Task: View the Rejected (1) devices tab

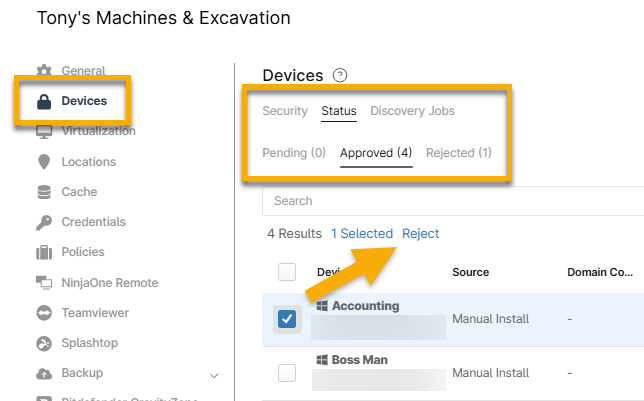Action: [x=458, y=153]
